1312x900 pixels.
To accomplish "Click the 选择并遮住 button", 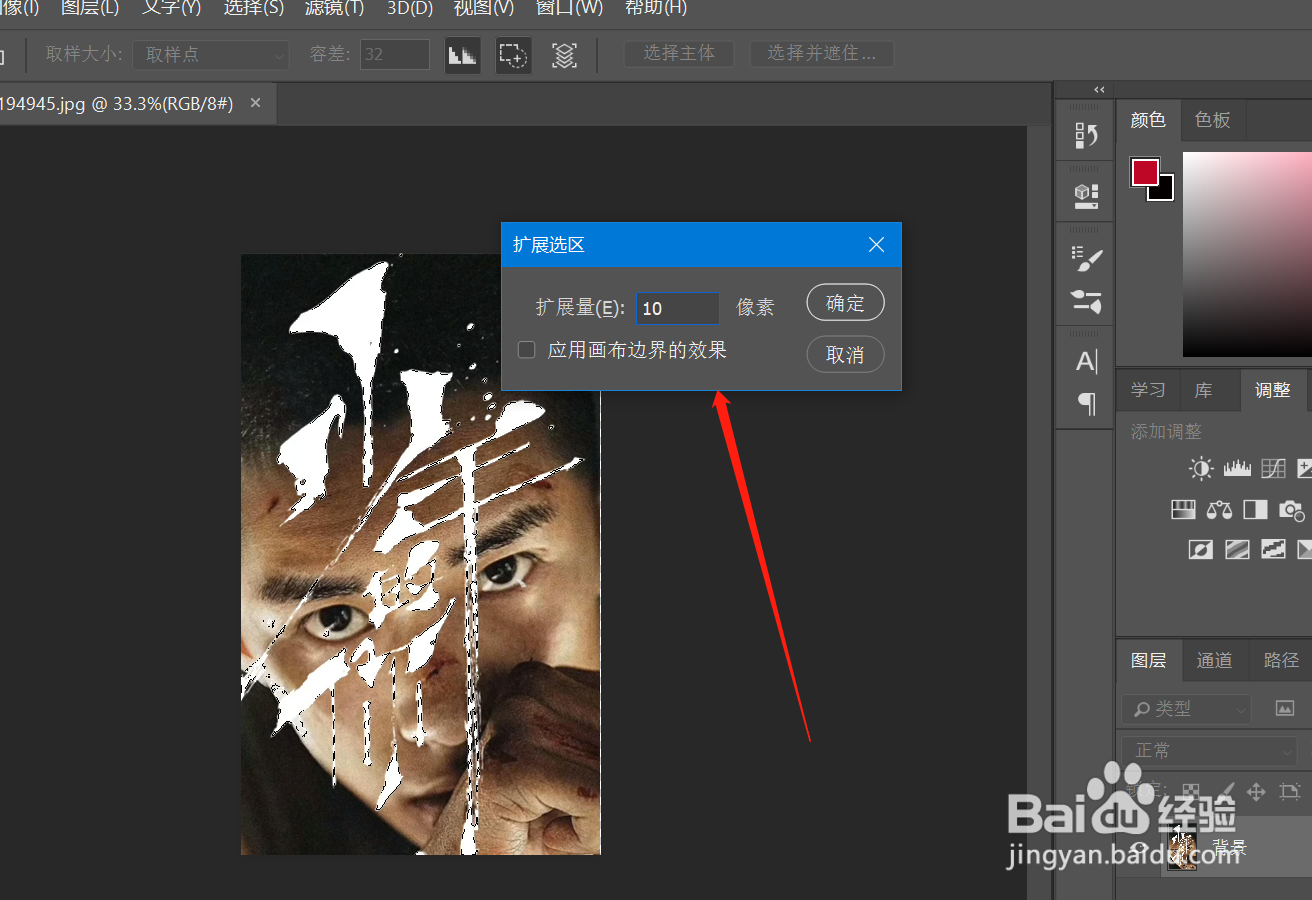I will point(822,54).
